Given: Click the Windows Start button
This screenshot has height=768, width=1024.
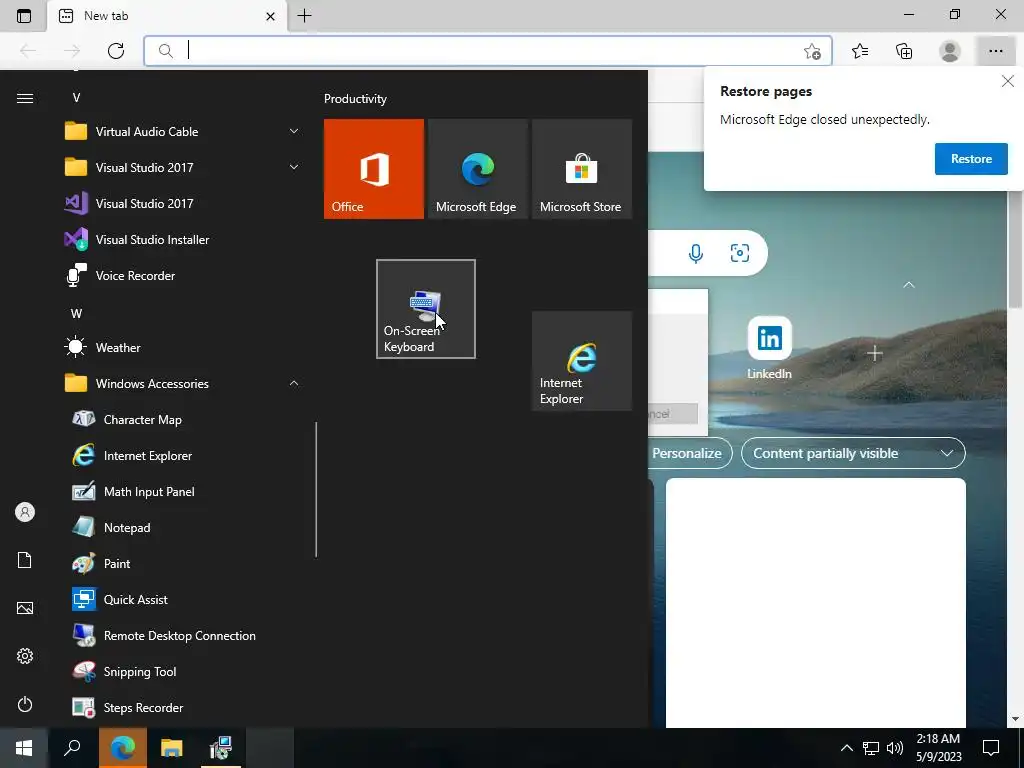Looking at the screenshot, I should (24, 748).
